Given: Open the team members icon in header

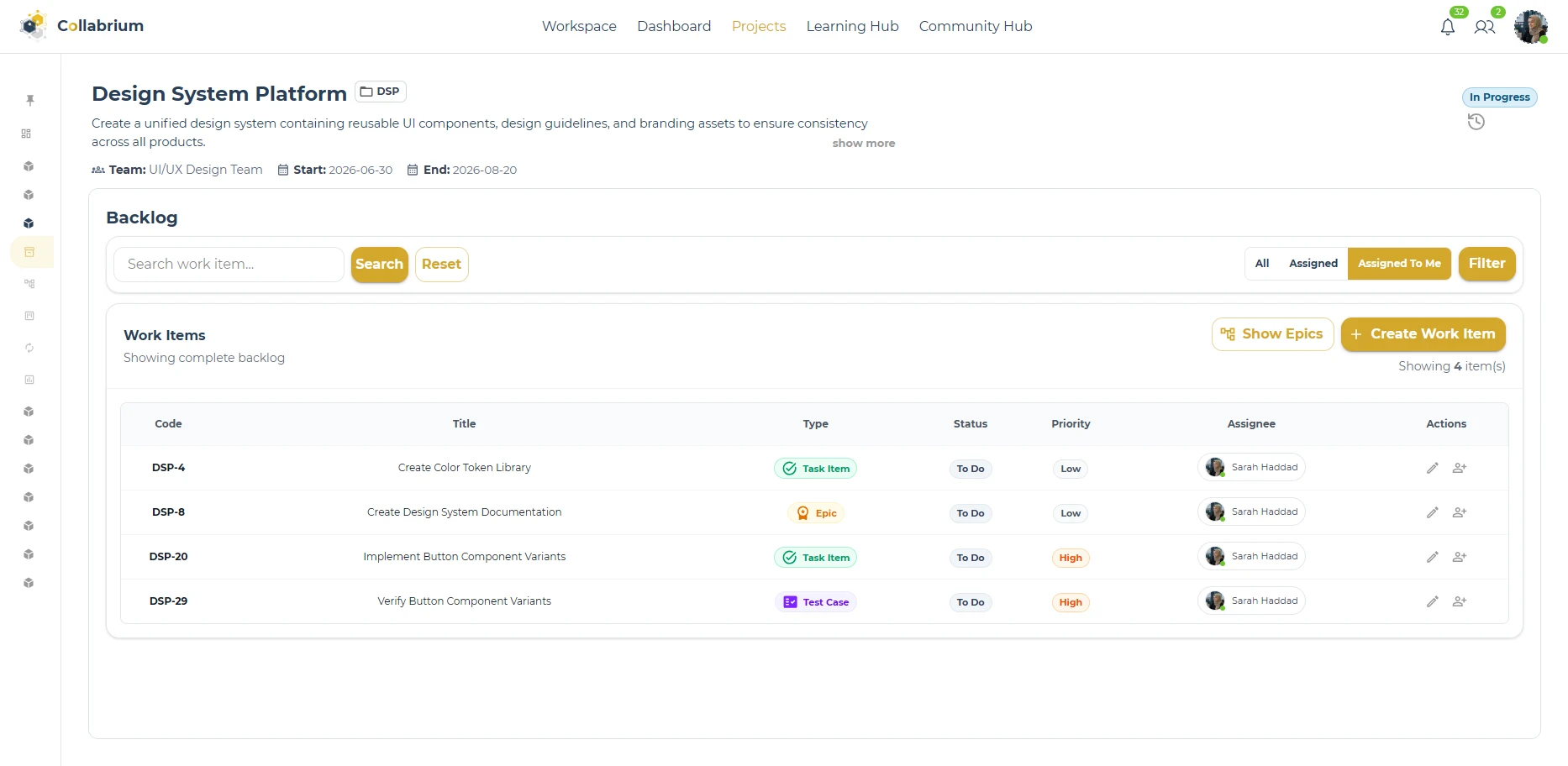Looking at the screenshot, I should 1484,27.
